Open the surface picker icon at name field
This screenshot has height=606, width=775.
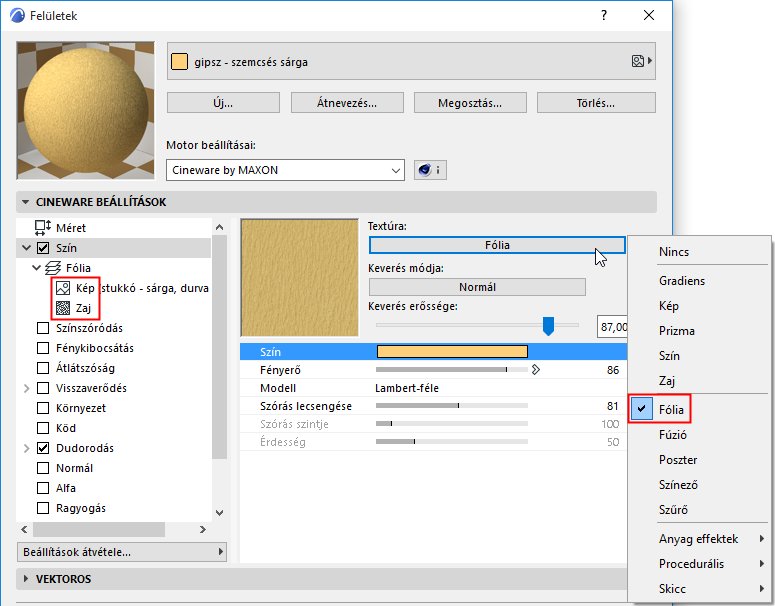642,61
